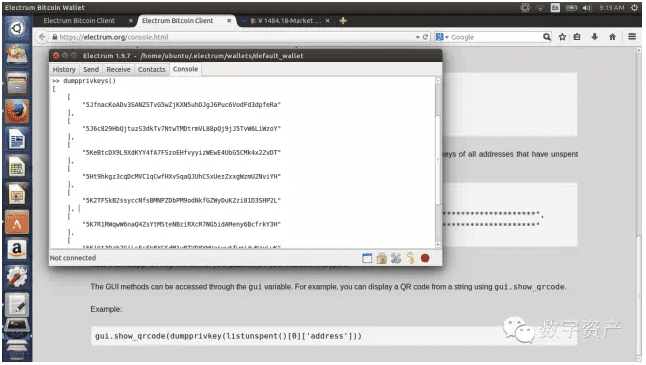
Task: Switch to first Electrum Bitcoin Client browser tab
Action: [79, 21]
